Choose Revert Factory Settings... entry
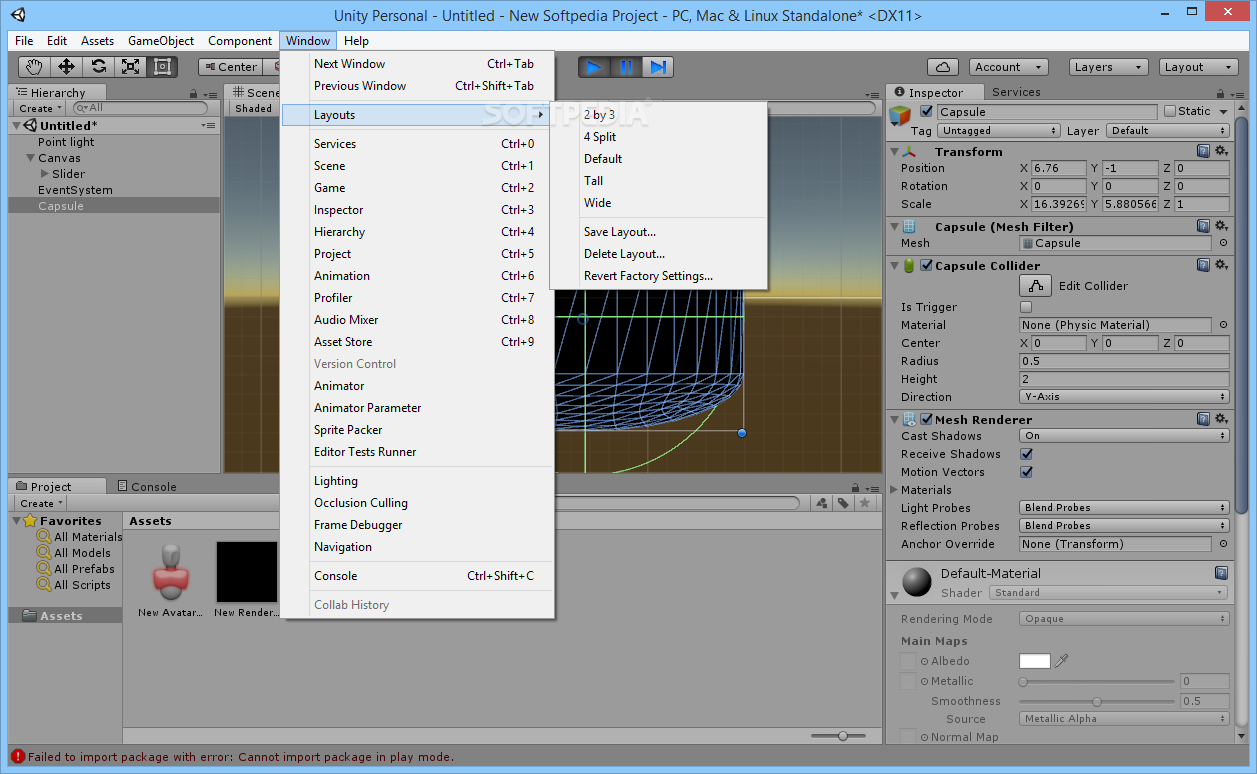The image size is (1257, 774). [649, 276]
